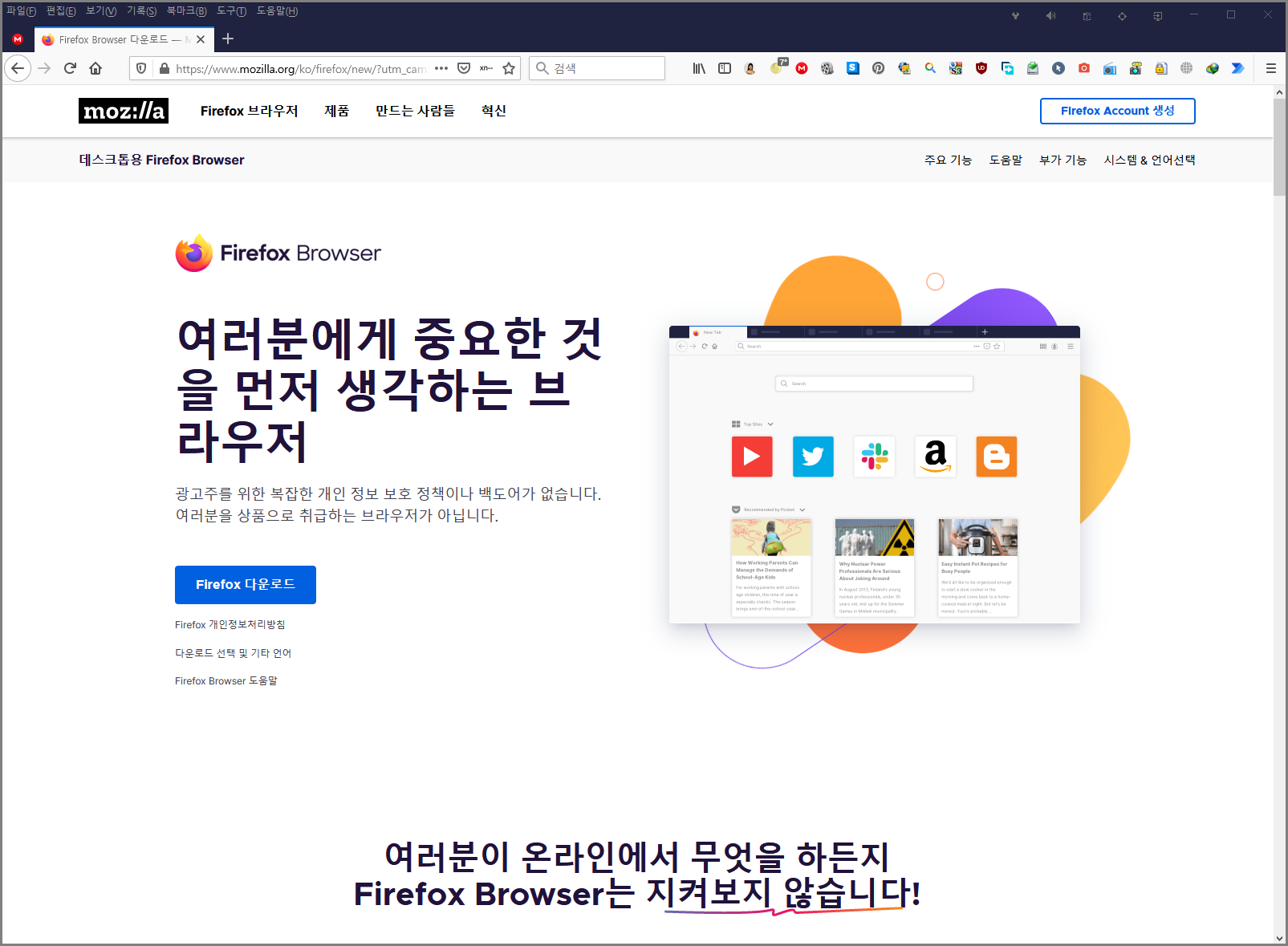Image resolution: width=1288 pixels, height=946 pixels.
Task: Open the green download tray extension
Action: [1033, 68]
